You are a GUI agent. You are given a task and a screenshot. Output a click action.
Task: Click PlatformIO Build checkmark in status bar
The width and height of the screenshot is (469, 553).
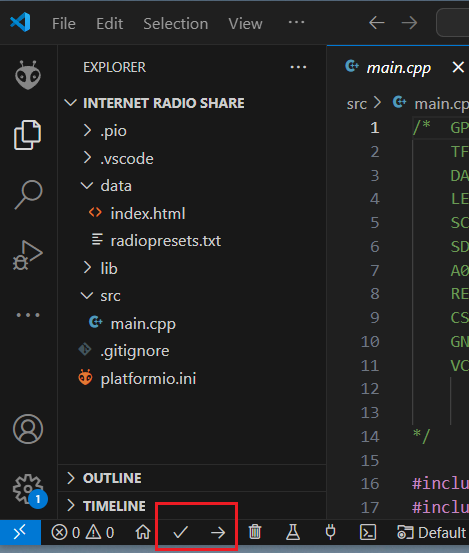pos(181,532)
